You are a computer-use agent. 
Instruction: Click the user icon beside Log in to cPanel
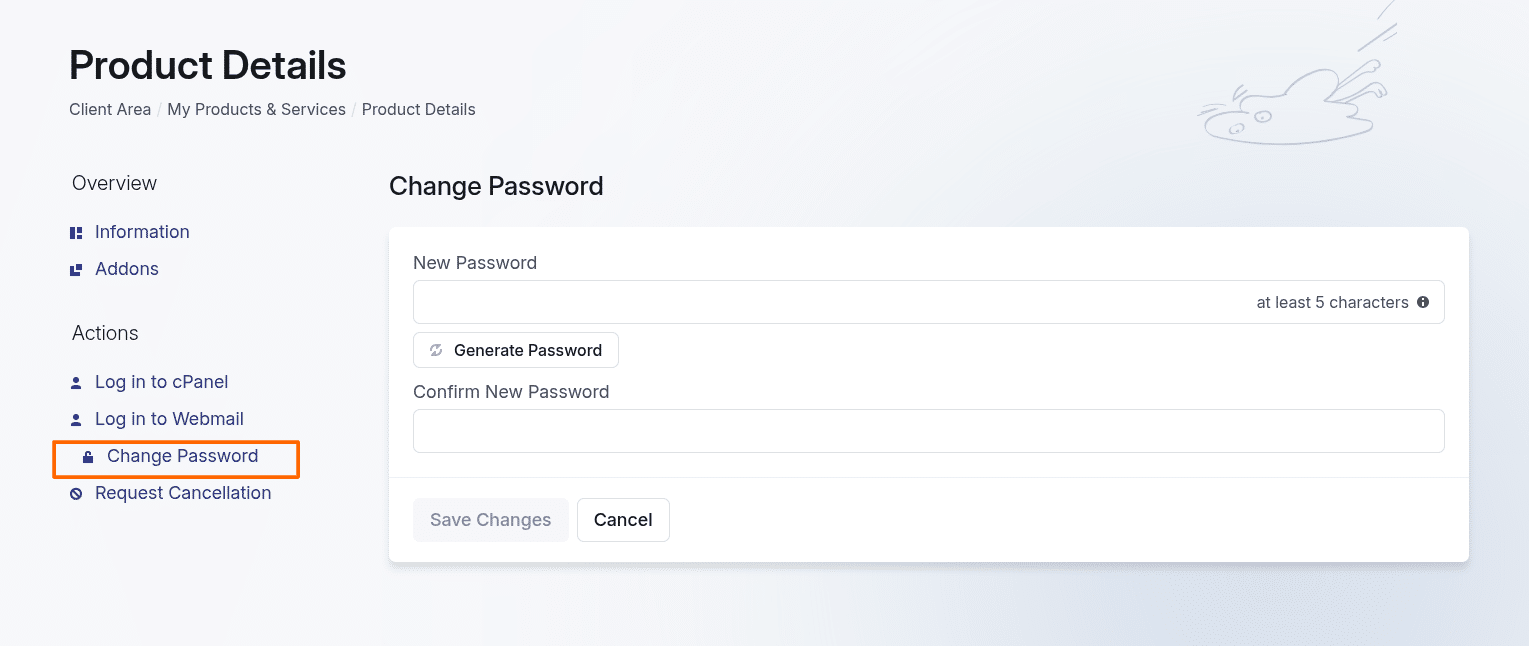pyautogui.click(x=76, y=383)
